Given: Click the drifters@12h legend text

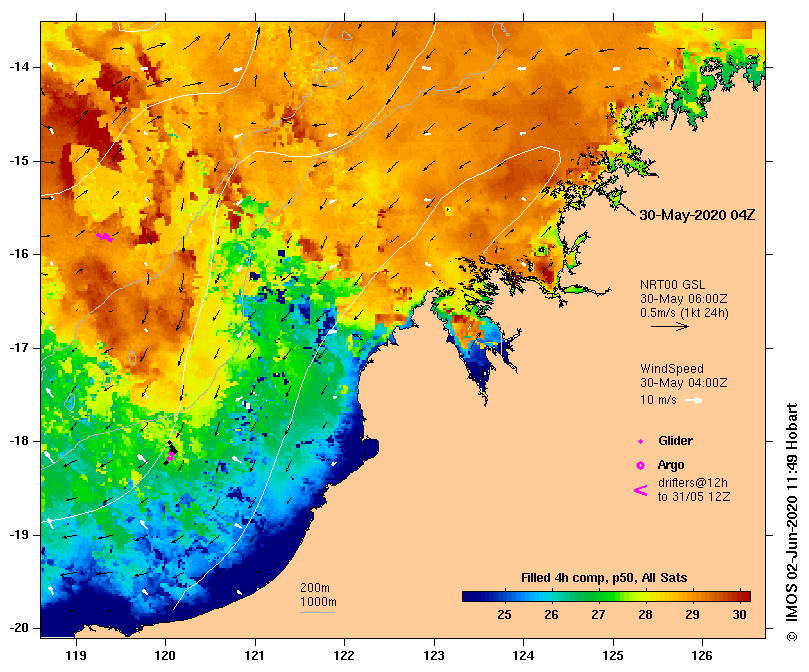Looking at the screenshot, I should coord(693,483).
